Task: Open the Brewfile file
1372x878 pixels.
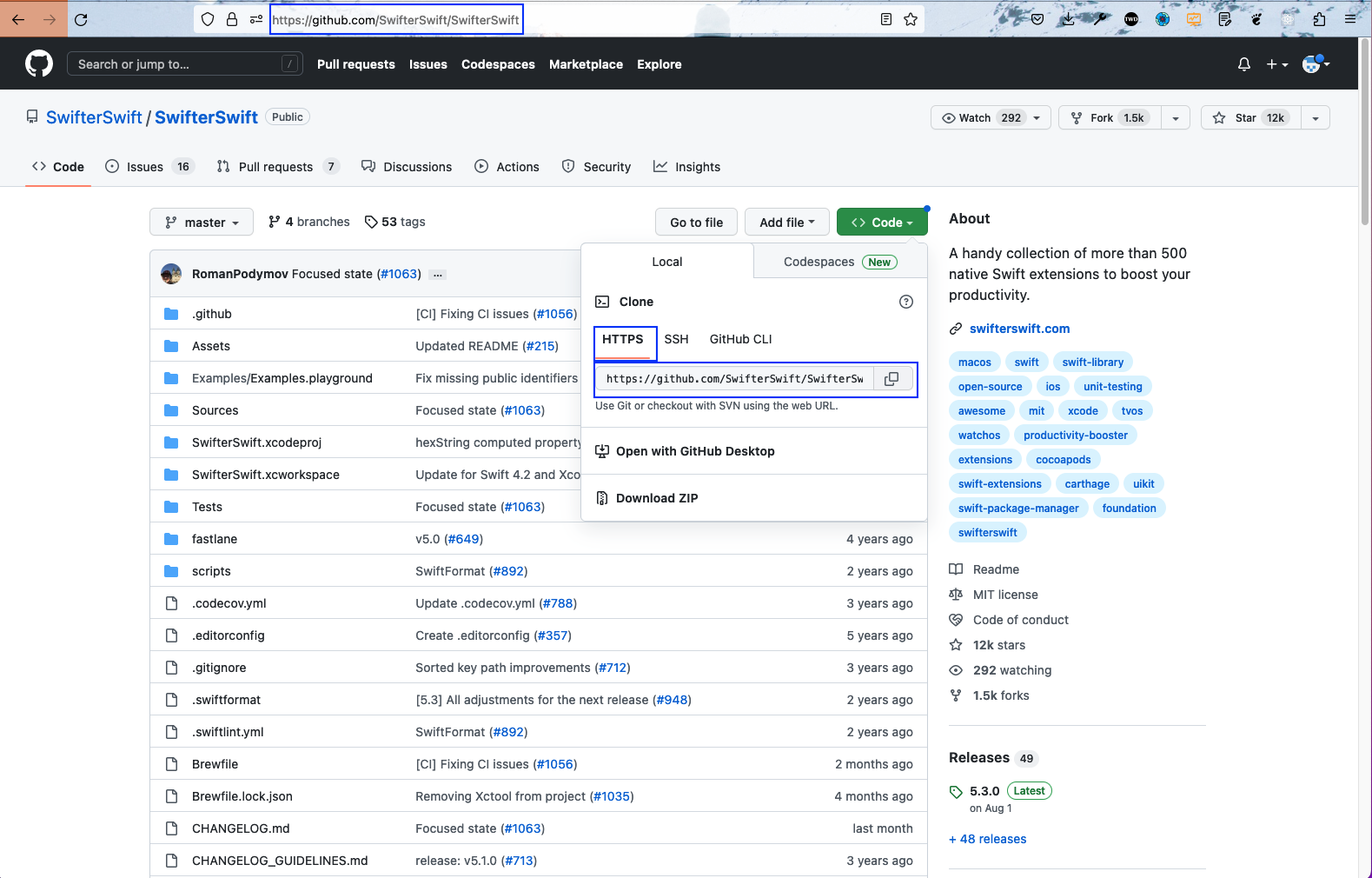Action: point(215,764)
